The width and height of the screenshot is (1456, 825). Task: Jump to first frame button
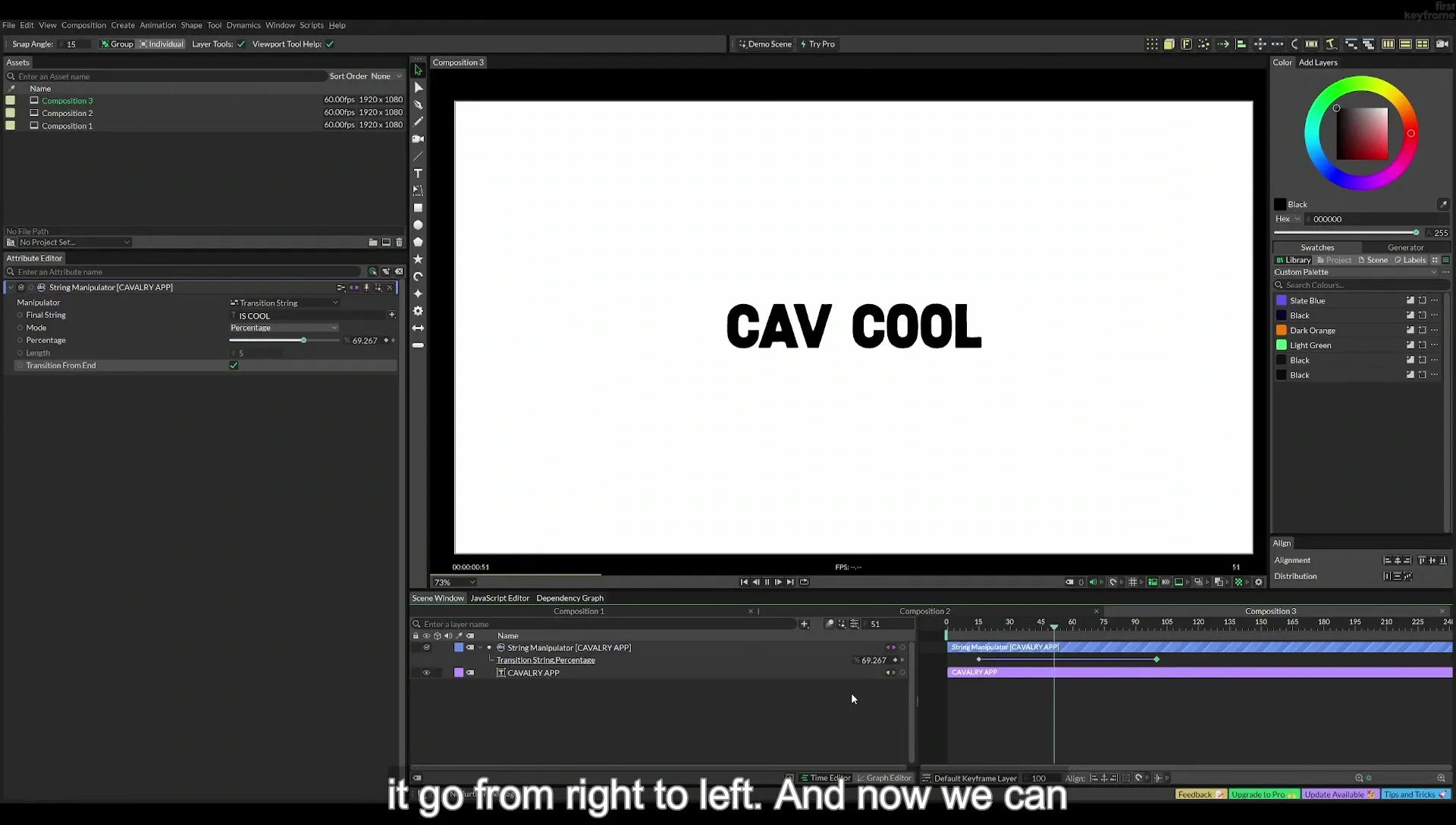click(744, 582)
